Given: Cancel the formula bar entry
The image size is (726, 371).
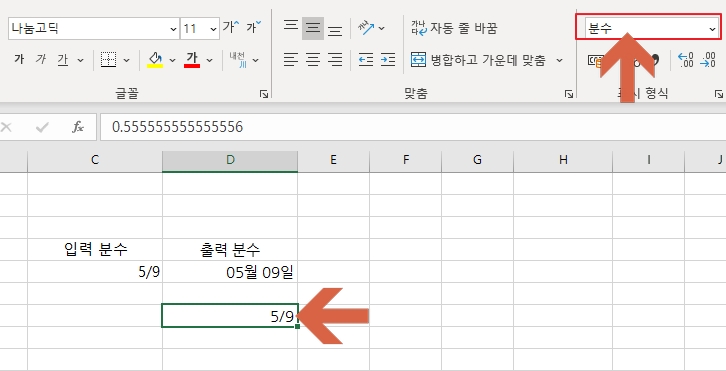Looking at the screenshot, I should pos(6,127).
